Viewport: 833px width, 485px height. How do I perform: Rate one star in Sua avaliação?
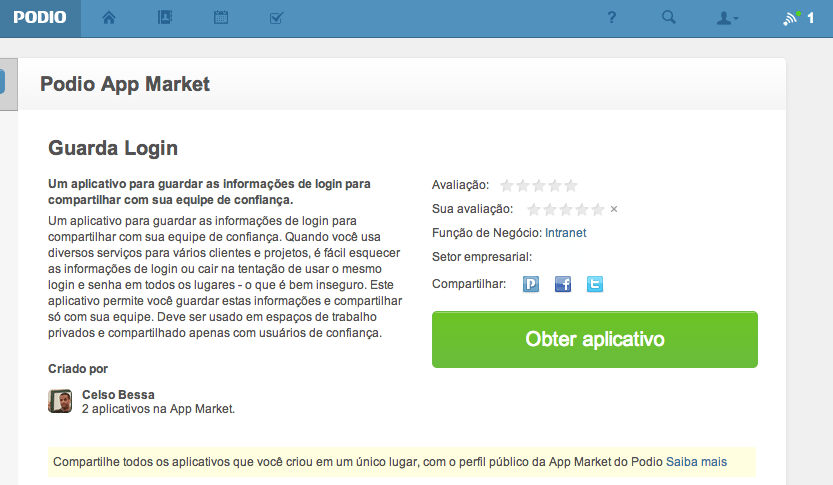click(x=534, y=209)
